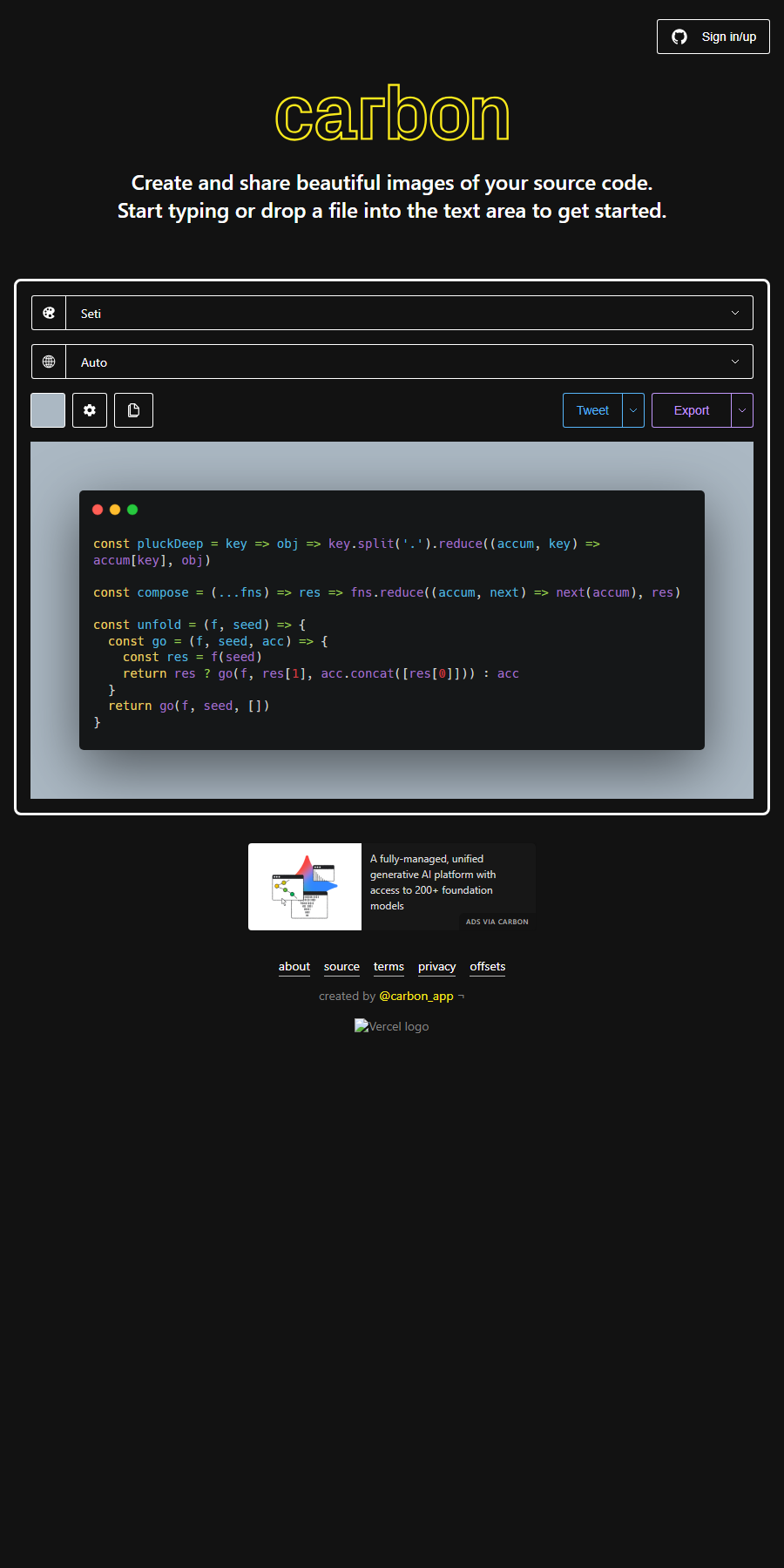The image size is (784, 1568).
Task: Click the red window control dot
Action: [x=98, y=510]
